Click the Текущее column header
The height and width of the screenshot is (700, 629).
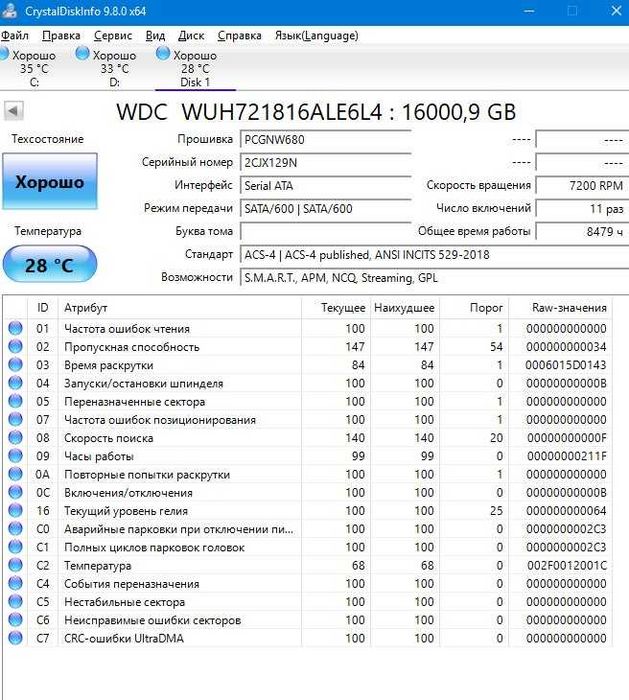[x=336, y=308]
